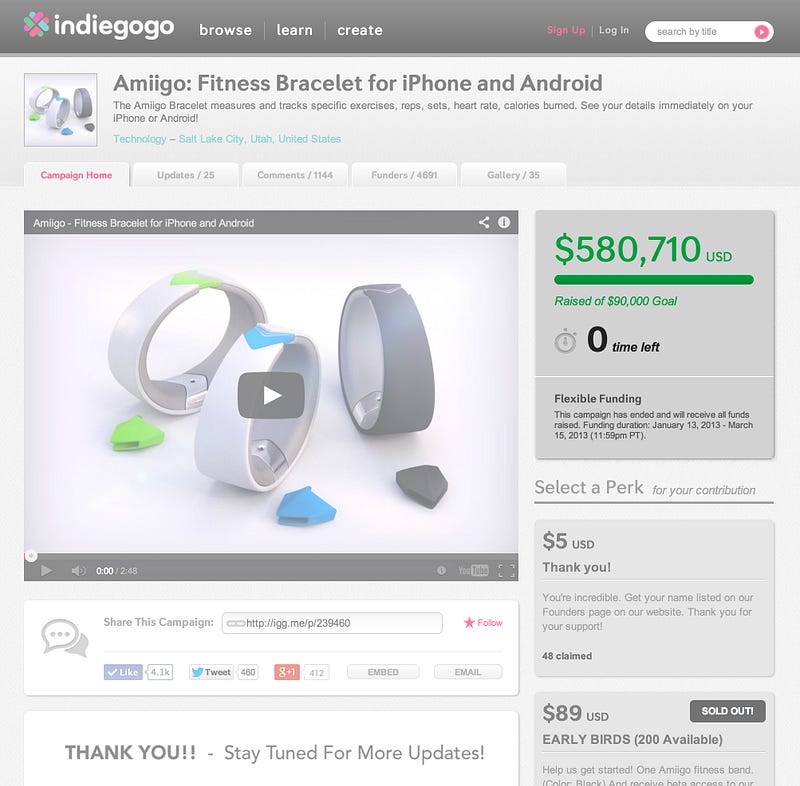Click the small play icon in video controls

(46, 570)
